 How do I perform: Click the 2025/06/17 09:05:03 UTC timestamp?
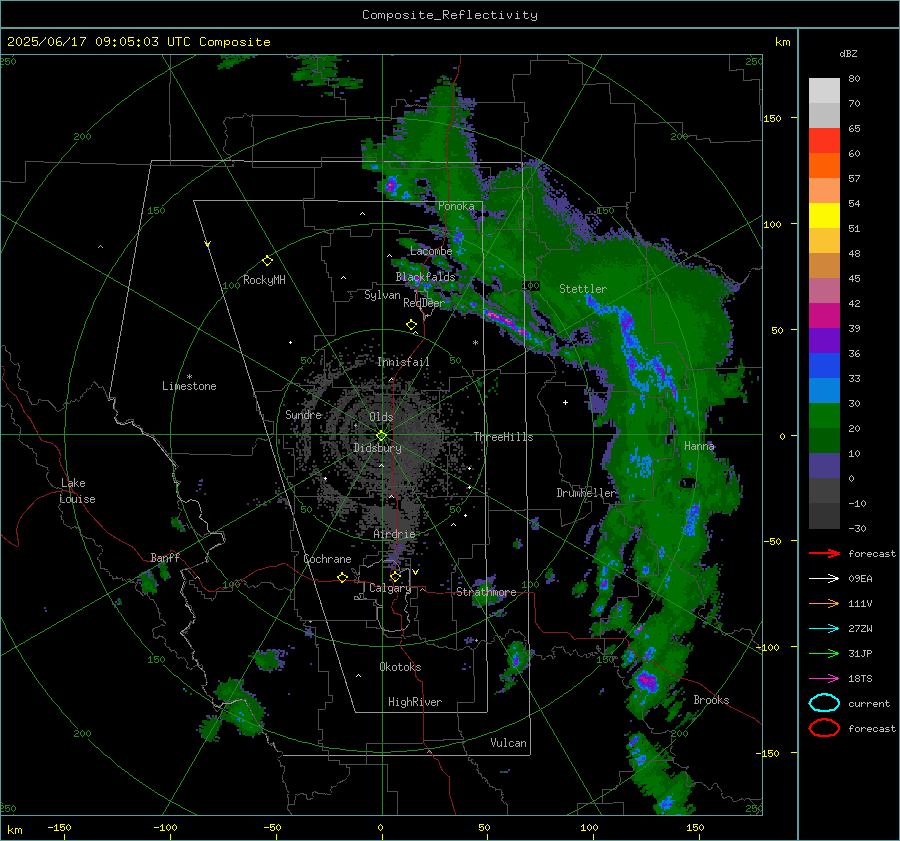(x=139, y=42)
